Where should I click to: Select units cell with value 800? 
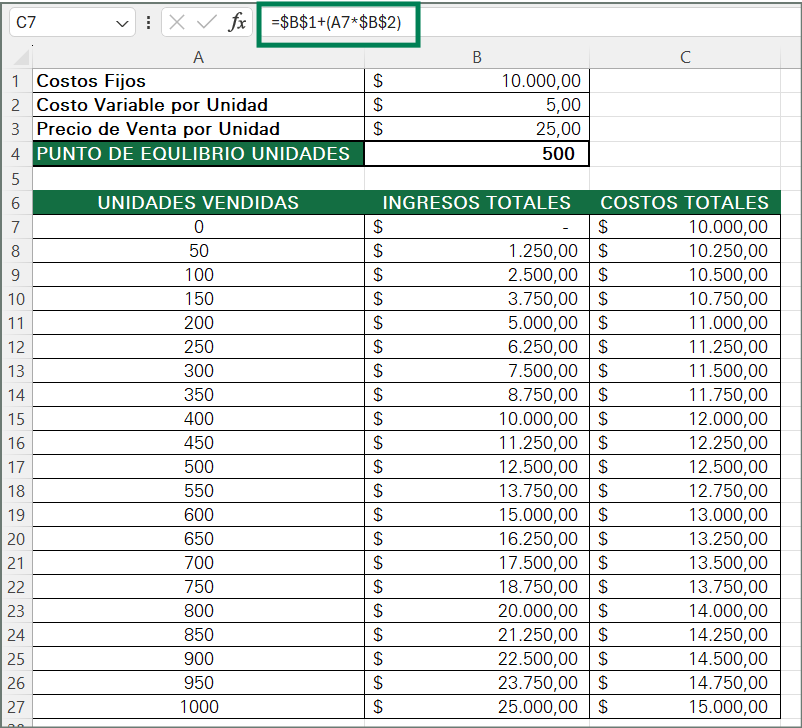(x=198, y=611)
